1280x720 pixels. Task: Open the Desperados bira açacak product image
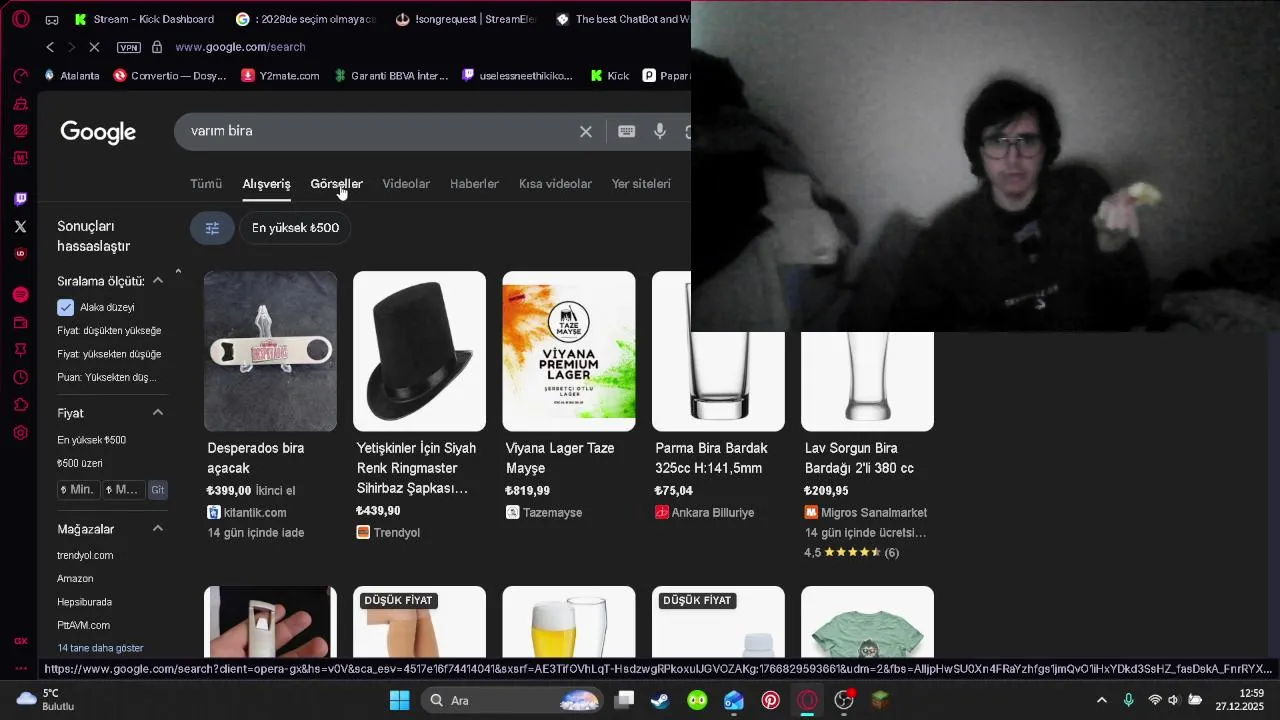[270, 351]
